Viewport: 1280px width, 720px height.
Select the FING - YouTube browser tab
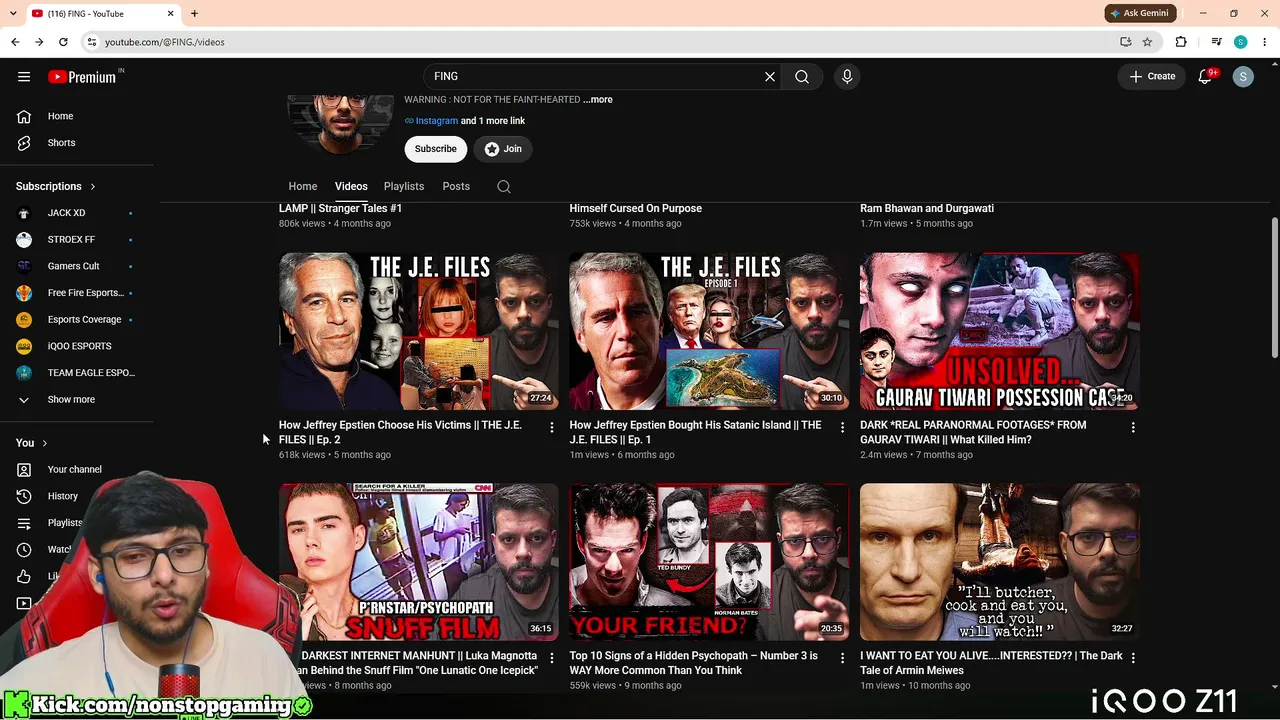pyautogui.click(x=100, y=14)
